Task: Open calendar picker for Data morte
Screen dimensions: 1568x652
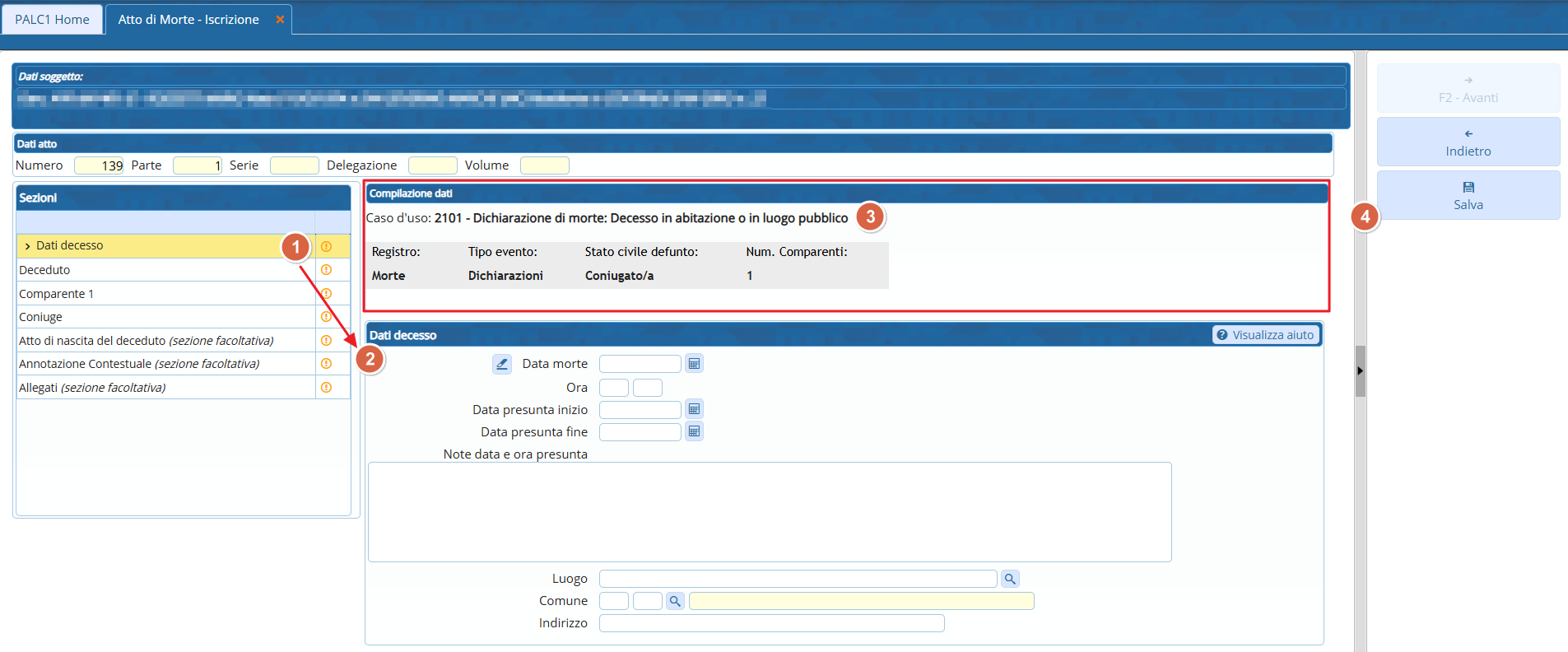Action: [694, 364]
